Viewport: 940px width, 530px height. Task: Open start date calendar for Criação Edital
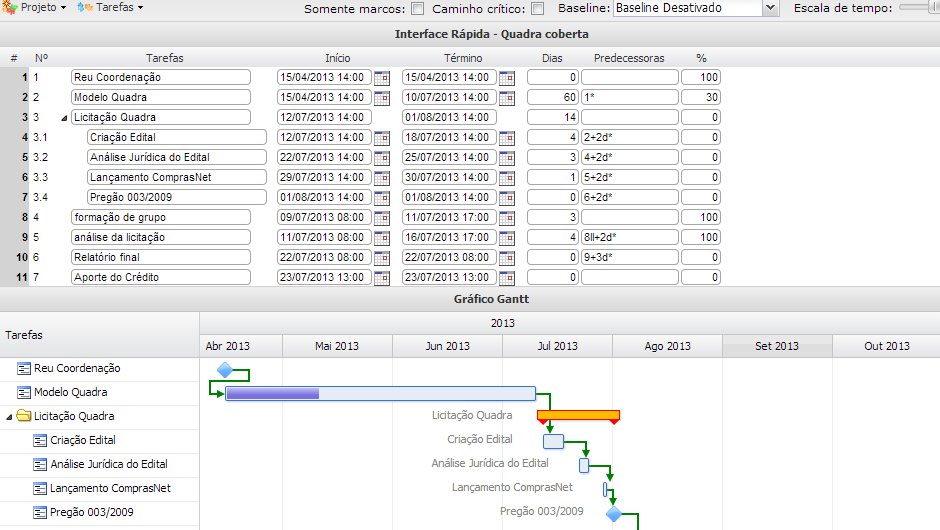pyautogui.click(x=382, y=137)
